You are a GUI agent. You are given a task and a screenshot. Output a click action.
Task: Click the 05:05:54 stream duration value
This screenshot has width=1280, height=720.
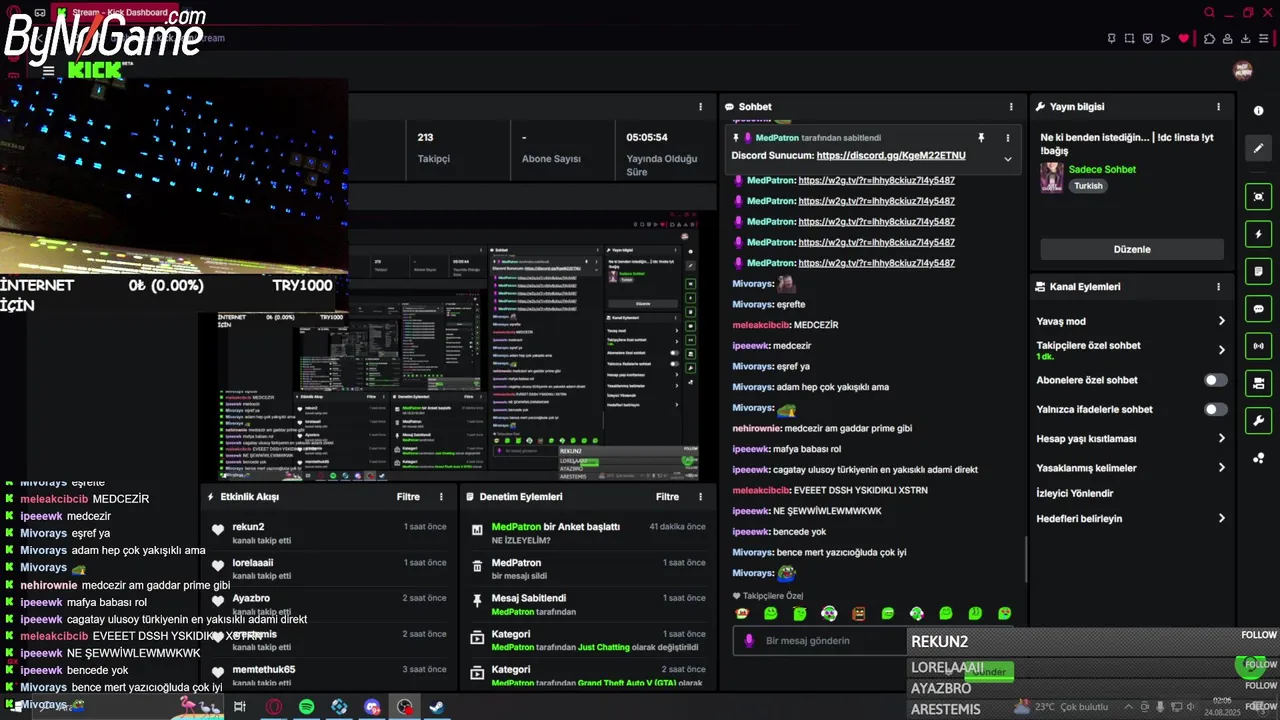(x=648, y=137)
